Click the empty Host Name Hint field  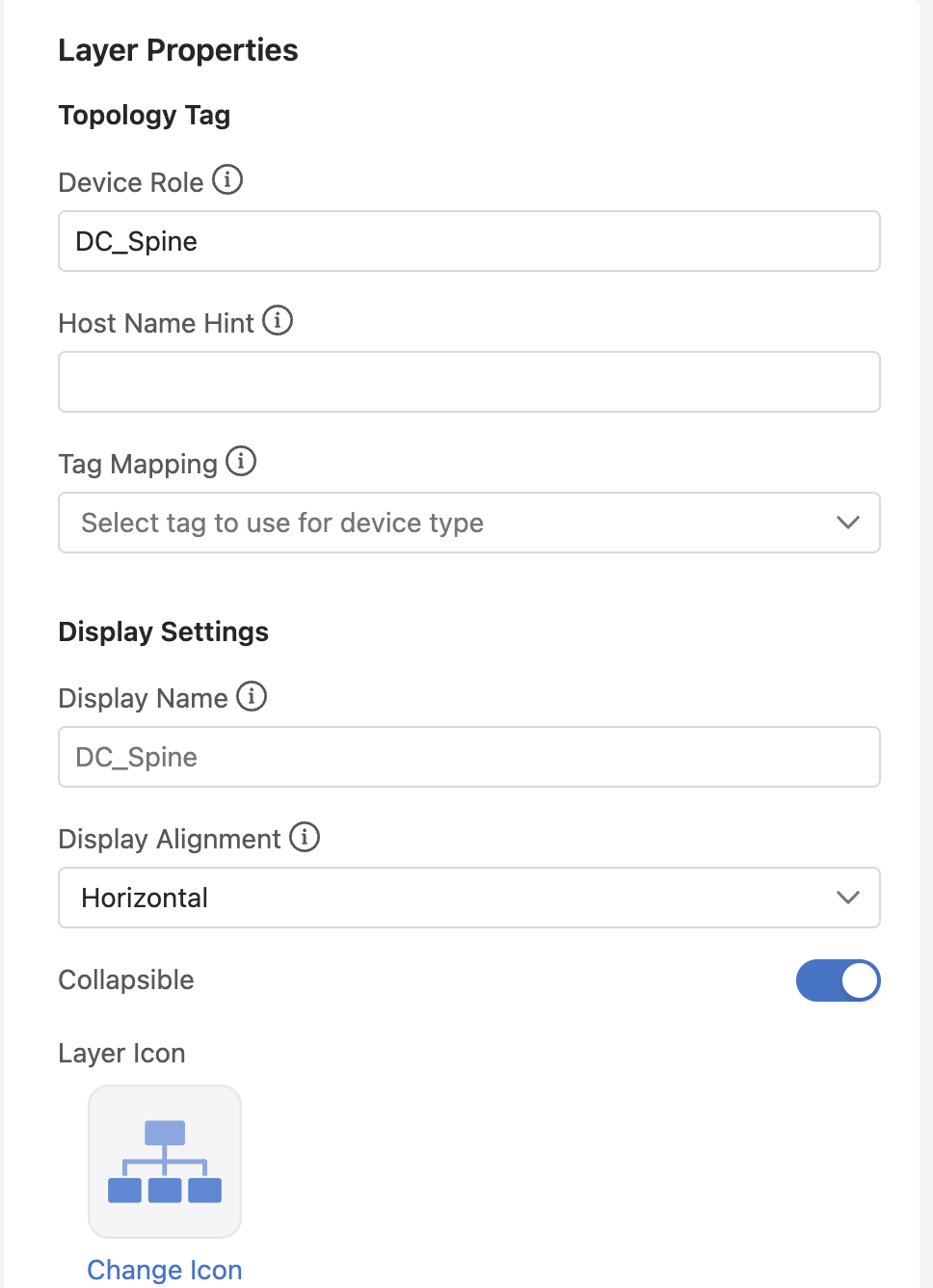(x=469, y=382)
